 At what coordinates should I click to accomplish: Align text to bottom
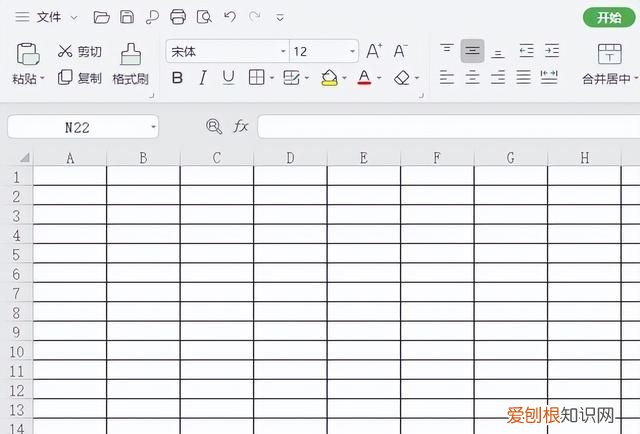coord(498,52)
